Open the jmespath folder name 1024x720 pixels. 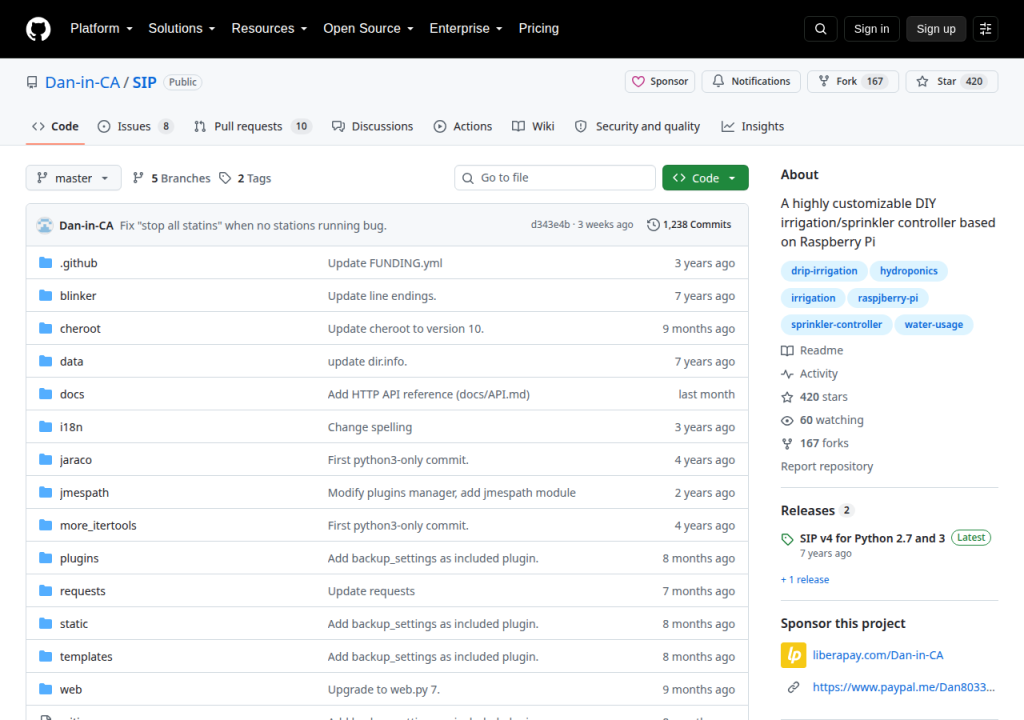84,493
